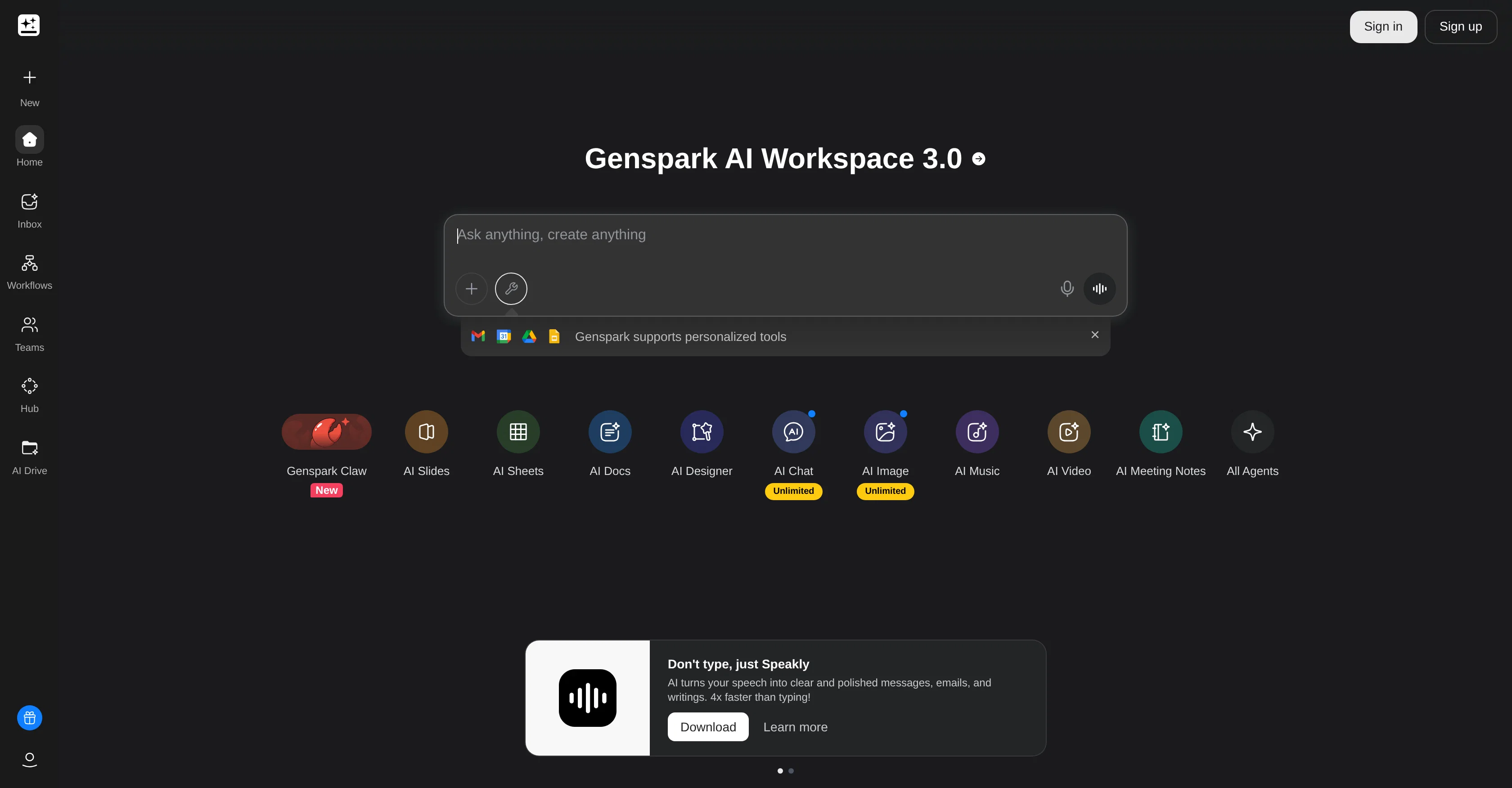Click the Gmail icon in tools banner
Image resolution: width=1512 pixels, height=788 pixels.
click(x=478, y=336)
